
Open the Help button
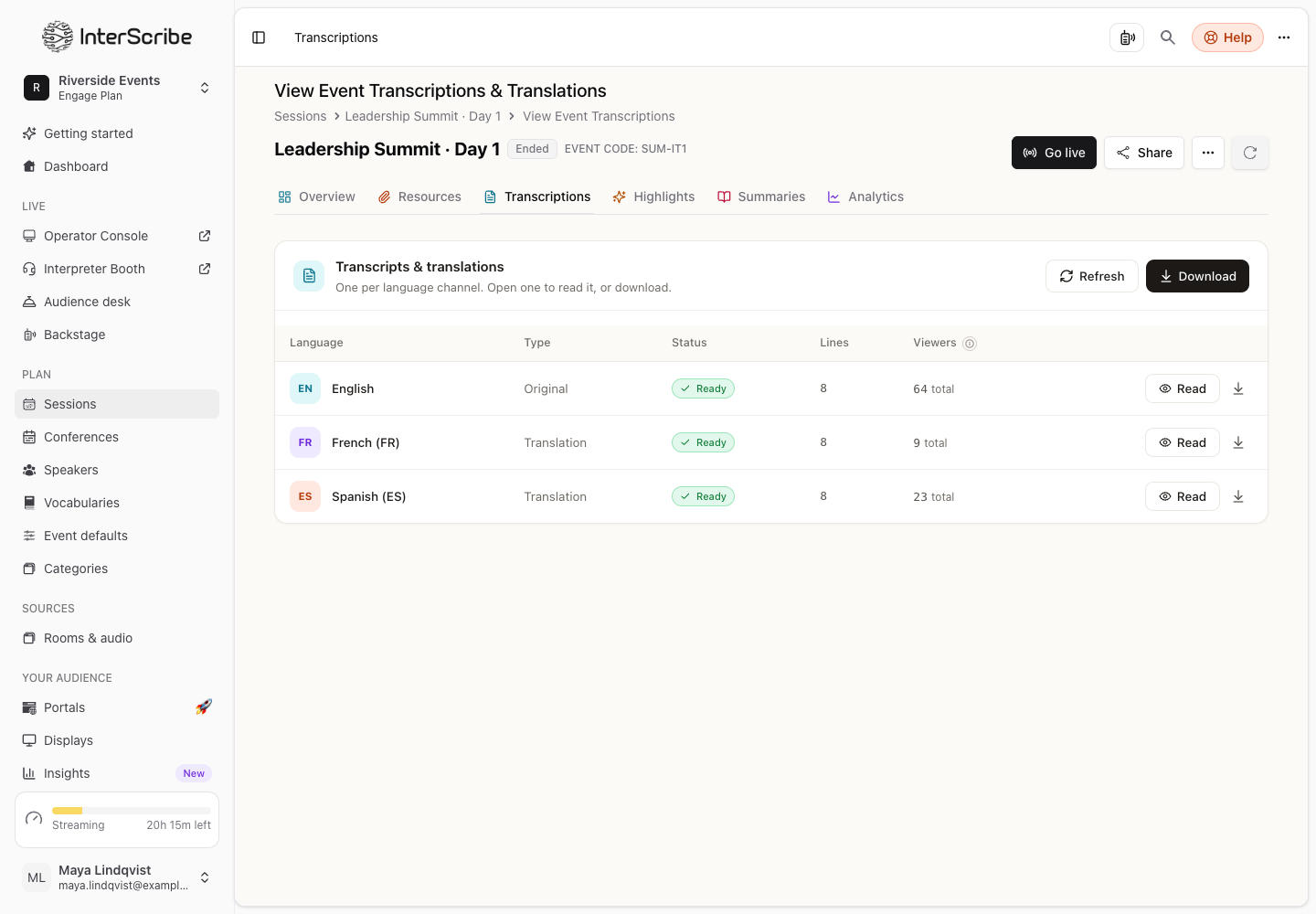point(1227,37)
